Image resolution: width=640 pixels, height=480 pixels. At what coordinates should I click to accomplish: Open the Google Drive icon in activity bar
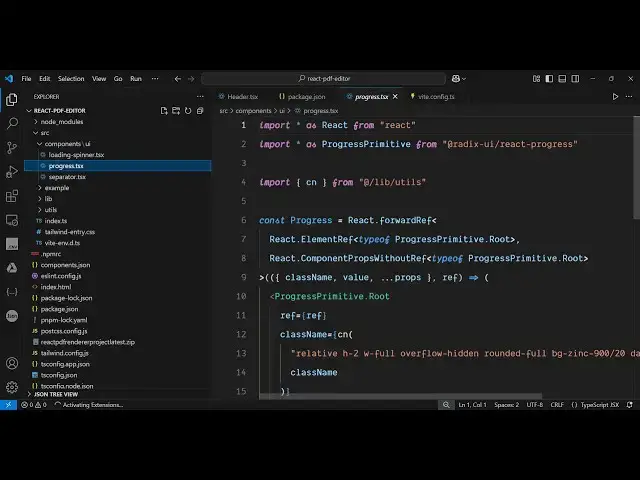point(12,268)
